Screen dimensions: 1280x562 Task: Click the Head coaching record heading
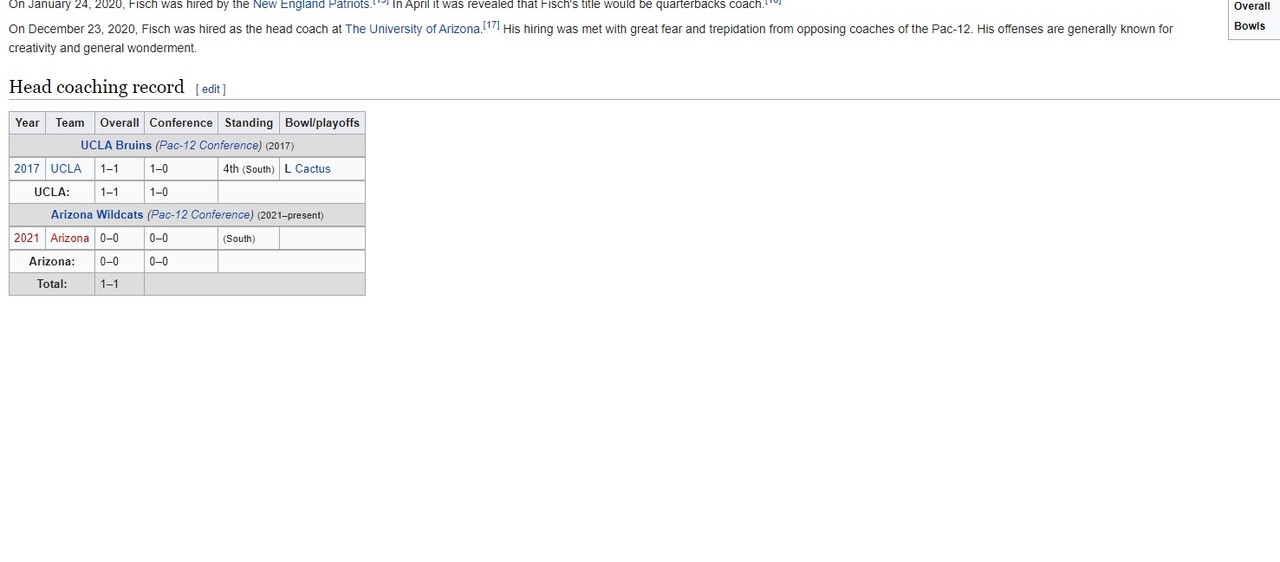click(x=97, y=87)
